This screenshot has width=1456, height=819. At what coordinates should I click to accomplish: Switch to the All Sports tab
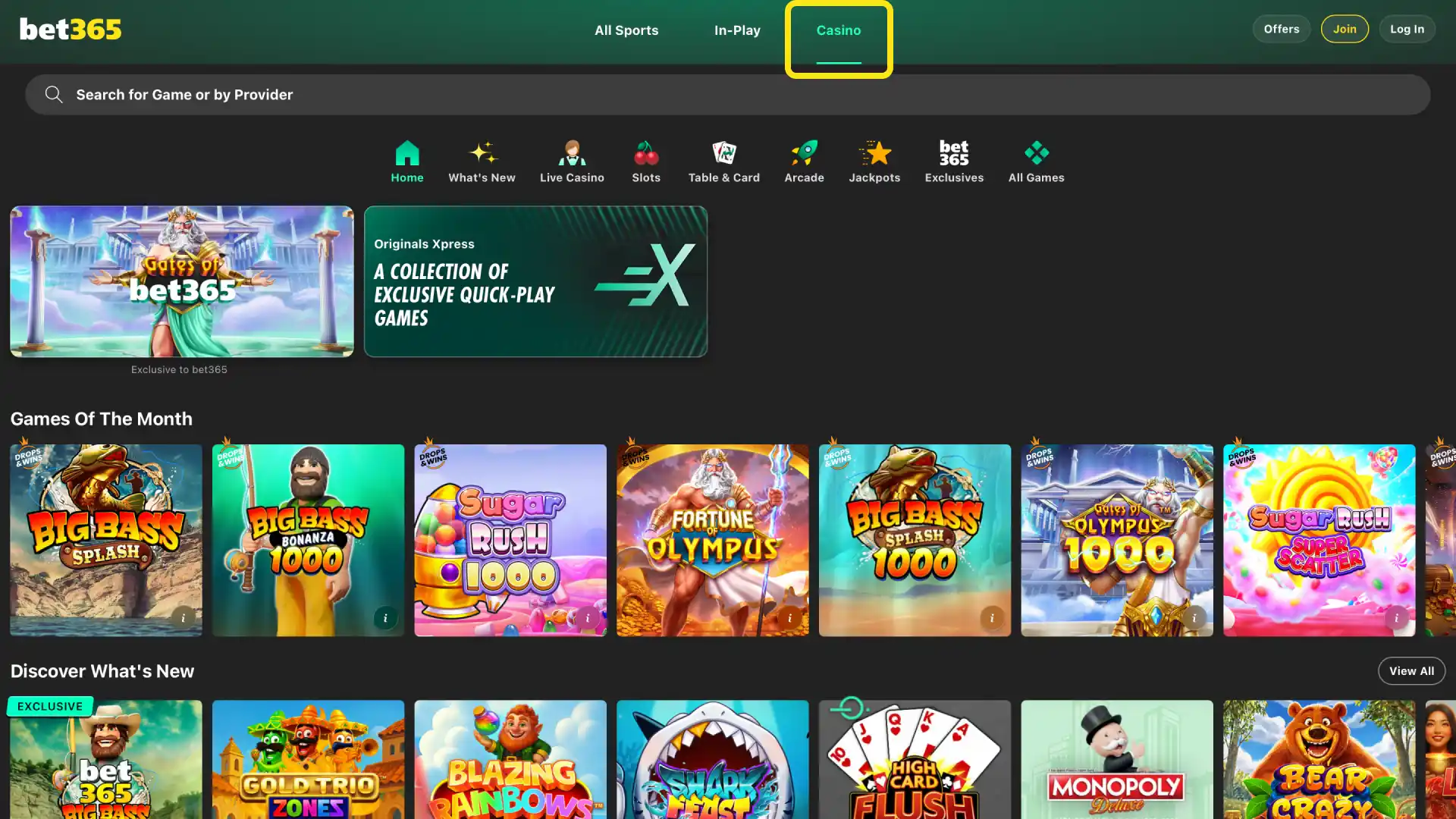click(x=626, y=30)
